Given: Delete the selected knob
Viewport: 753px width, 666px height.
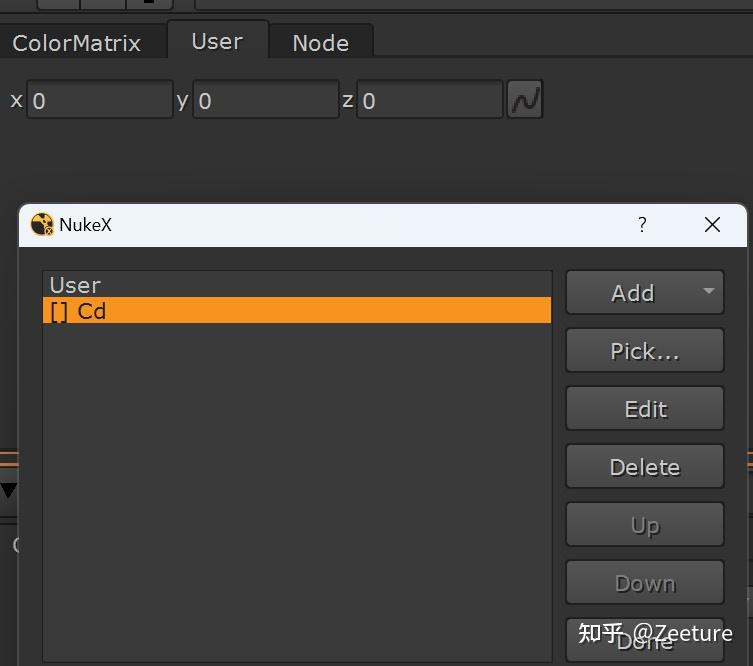Looking at the screenshot, I should (644, 467).
